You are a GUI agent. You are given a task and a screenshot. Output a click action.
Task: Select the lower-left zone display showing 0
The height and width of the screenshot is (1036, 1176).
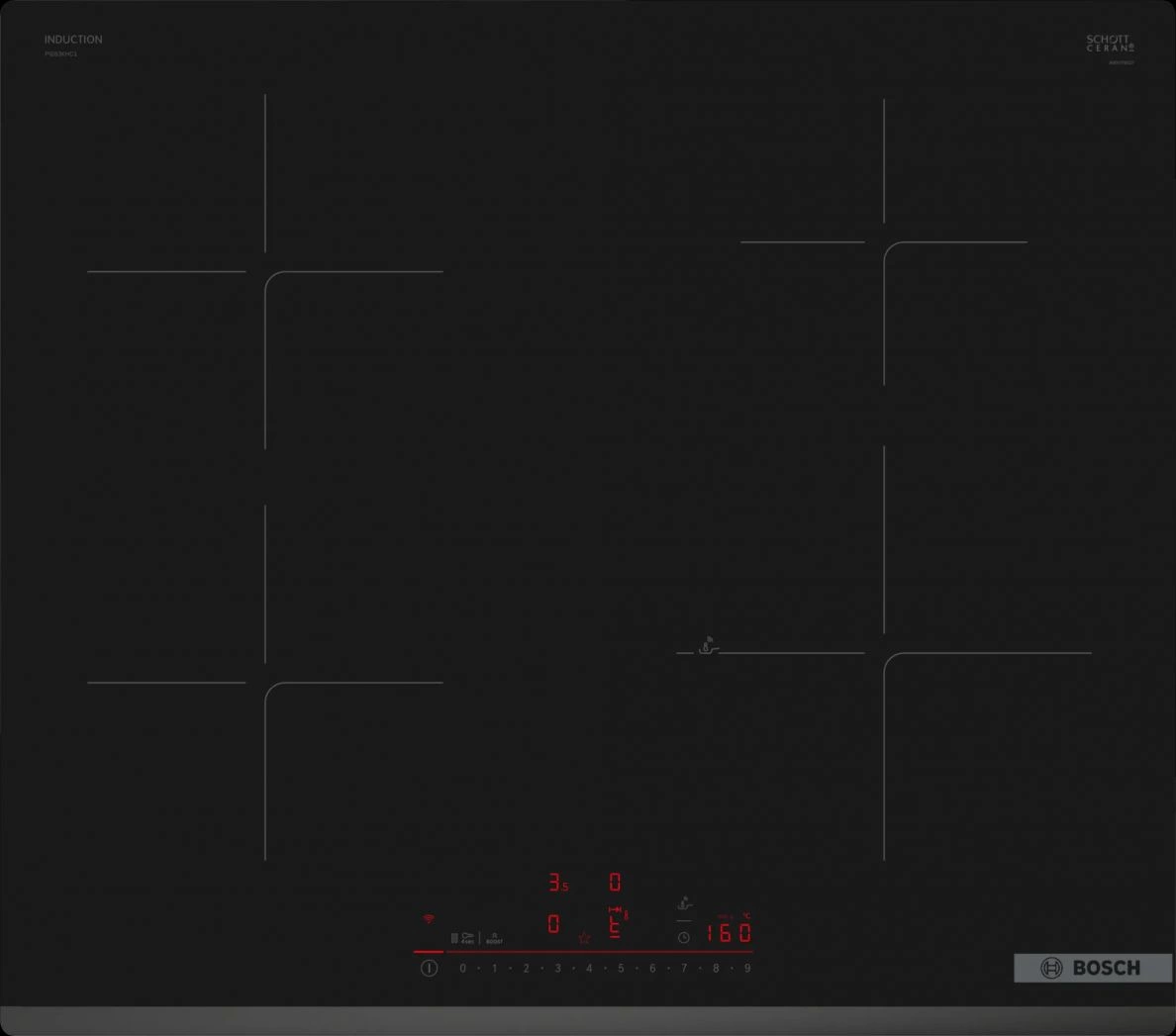pyautogui.click(x=553, y=924)
